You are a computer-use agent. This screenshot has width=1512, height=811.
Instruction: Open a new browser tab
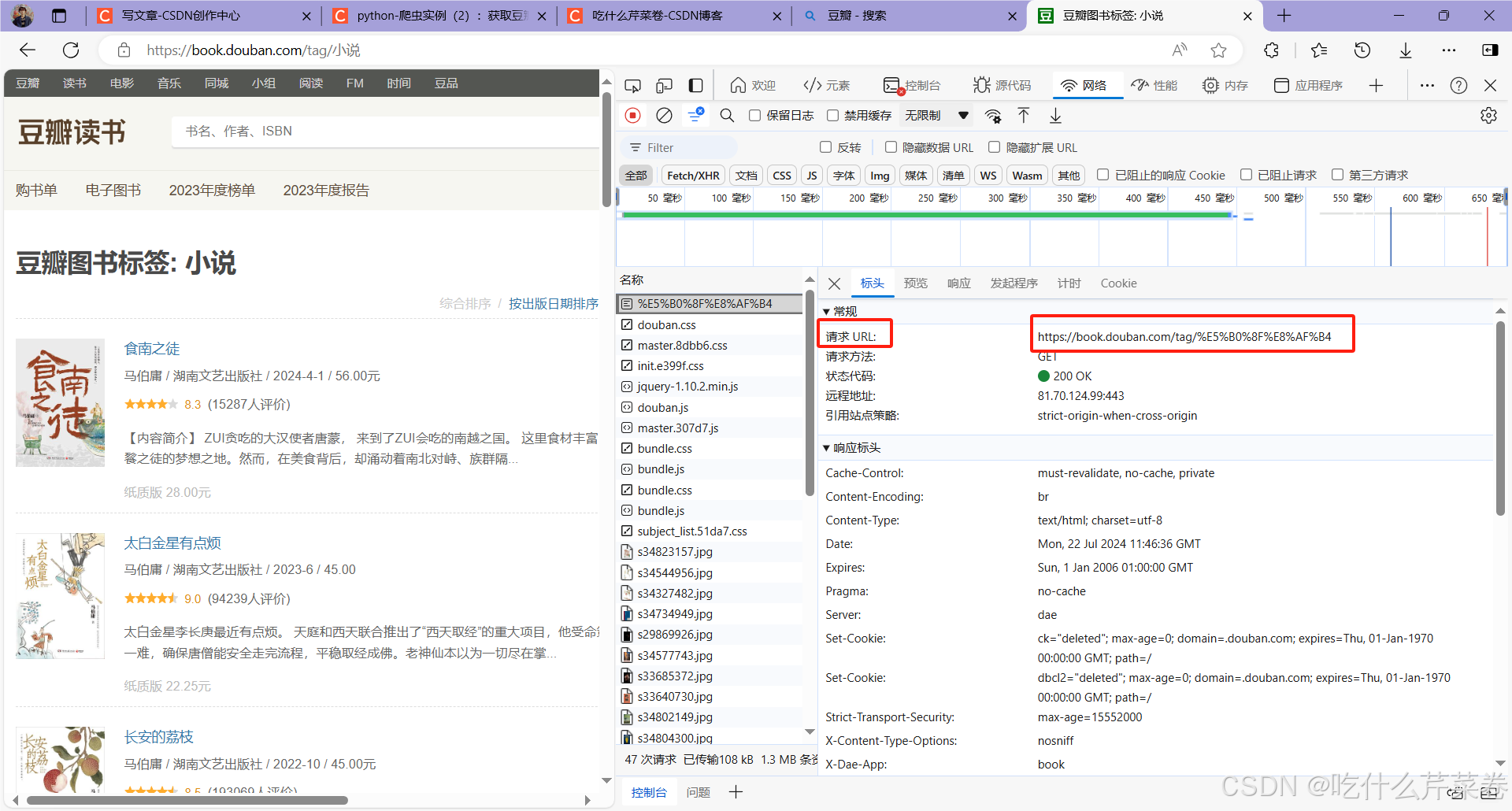tap(1284, 16)
